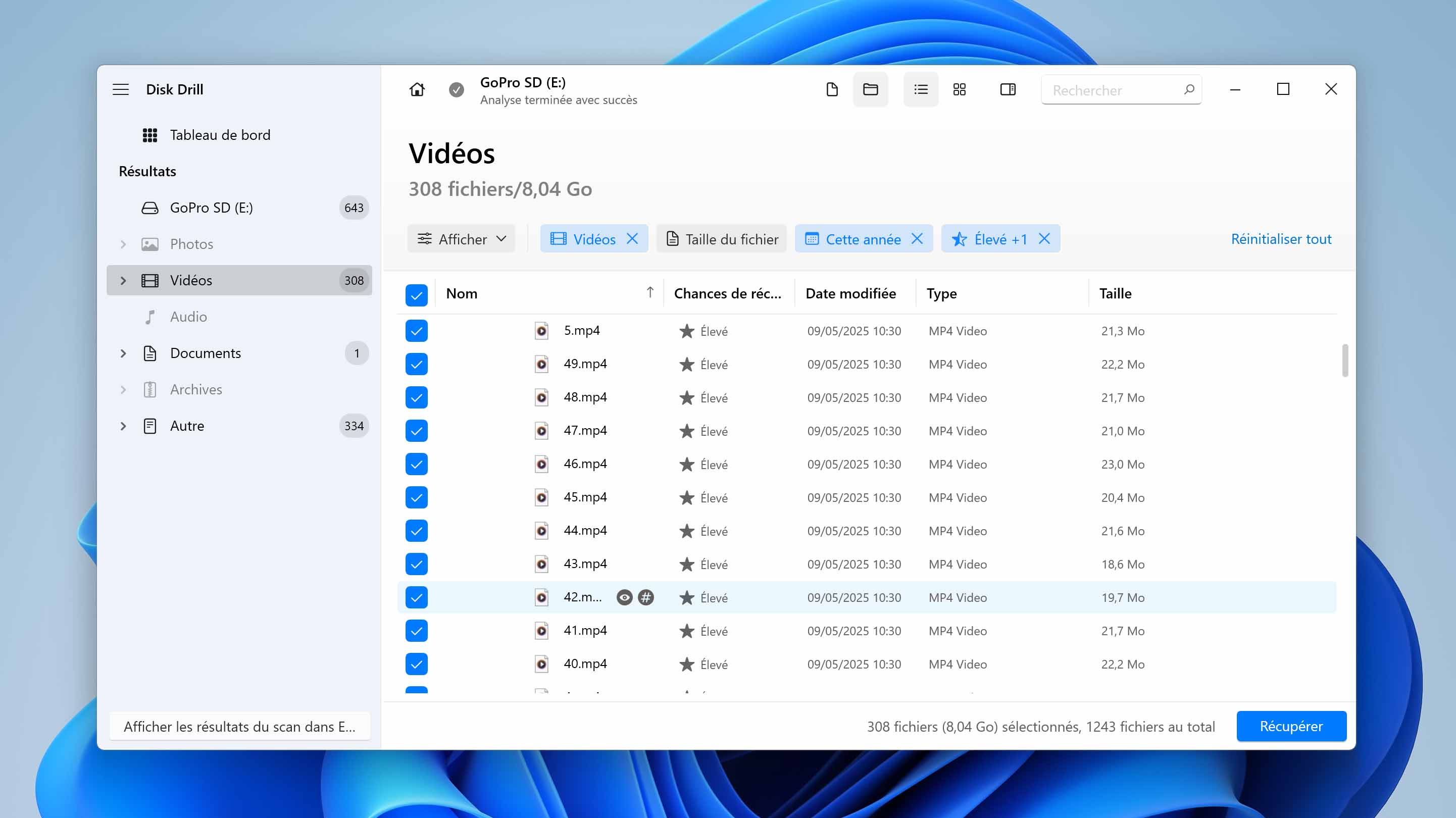Remove the Cette année filter
Screen dimensions: 1456x818
(x=917, y=239)
